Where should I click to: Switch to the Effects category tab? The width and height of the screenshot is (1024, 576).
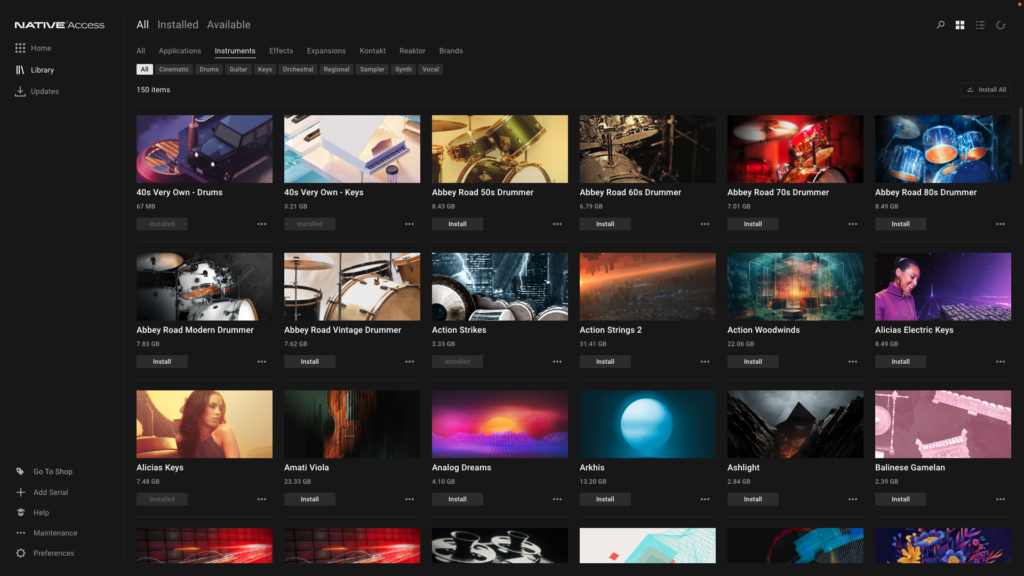(281, 51)
